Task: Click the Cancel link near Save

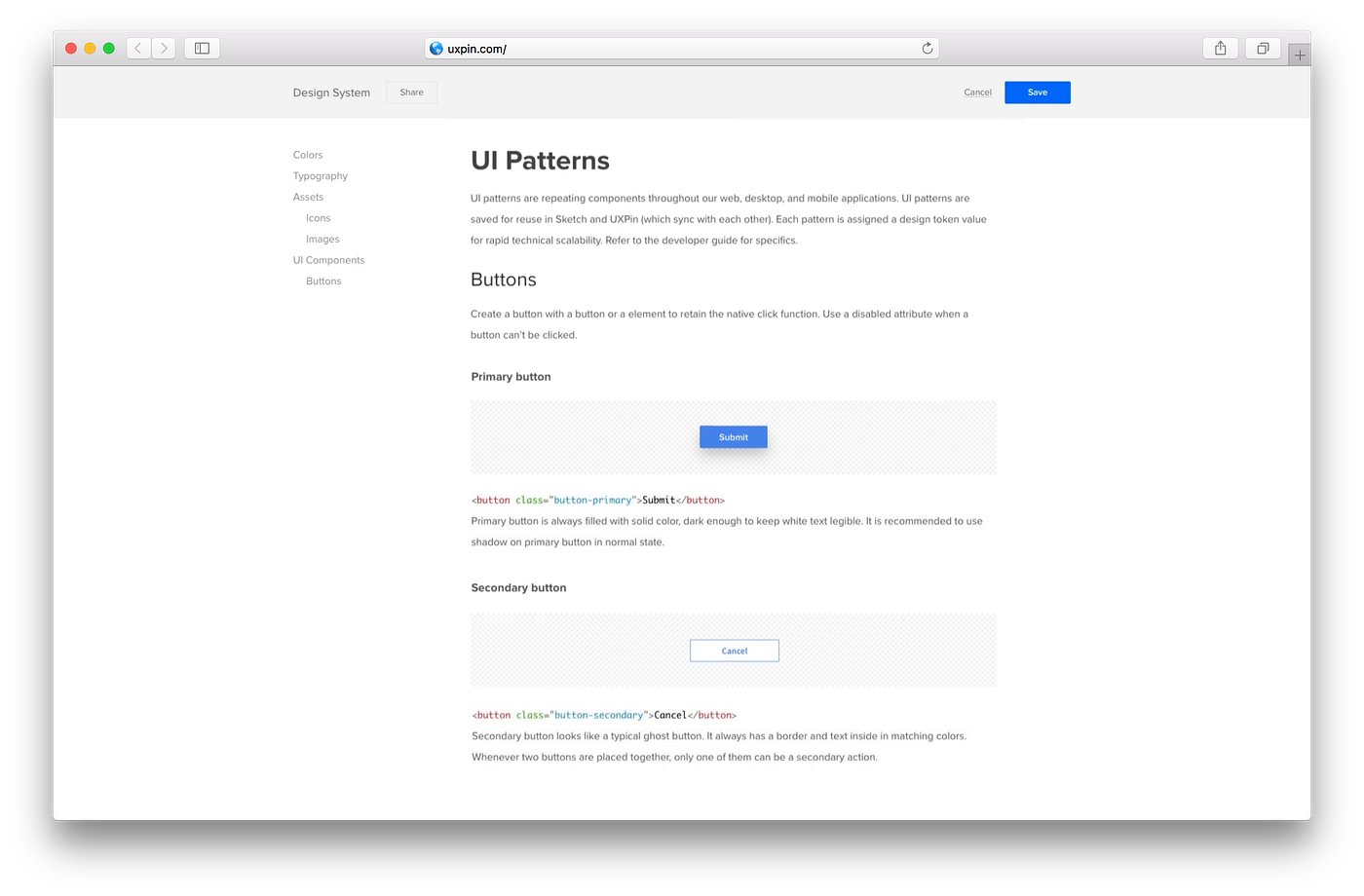Action: point(977,92)
